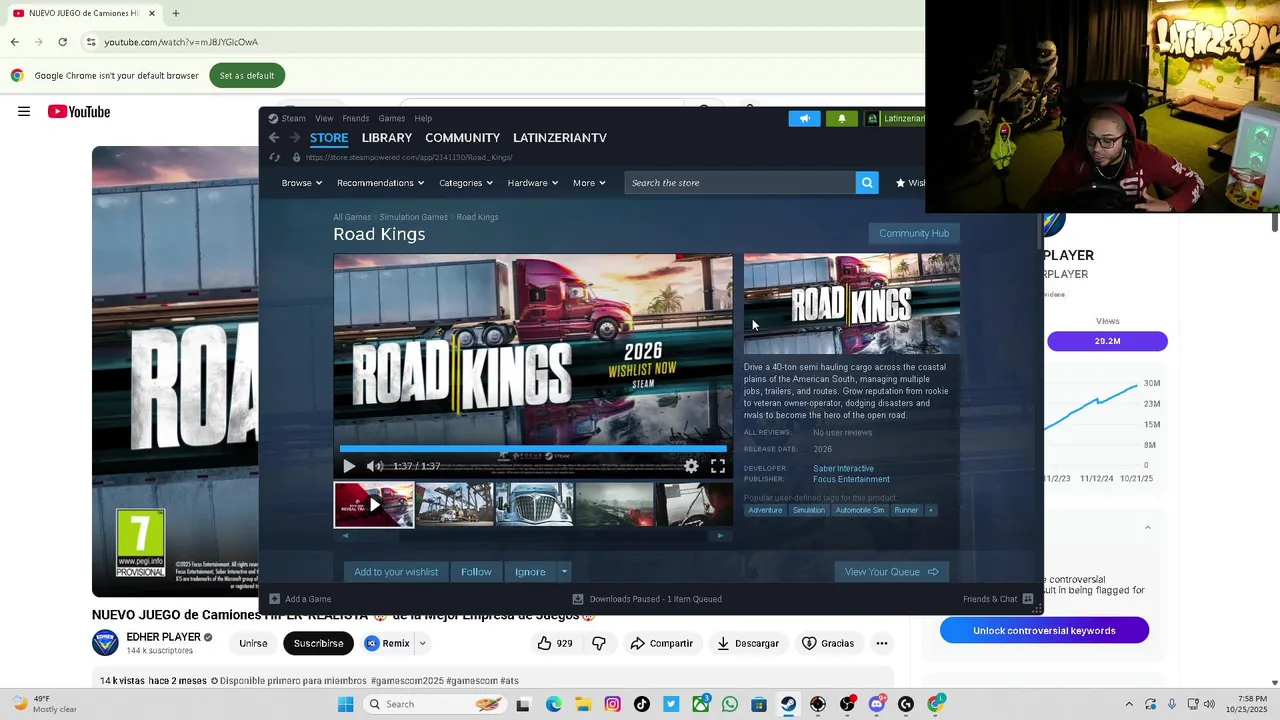
Task: Click thumbnail strip scrollbar under trailer
Action: pyautogui.click(x=532, y=535)
